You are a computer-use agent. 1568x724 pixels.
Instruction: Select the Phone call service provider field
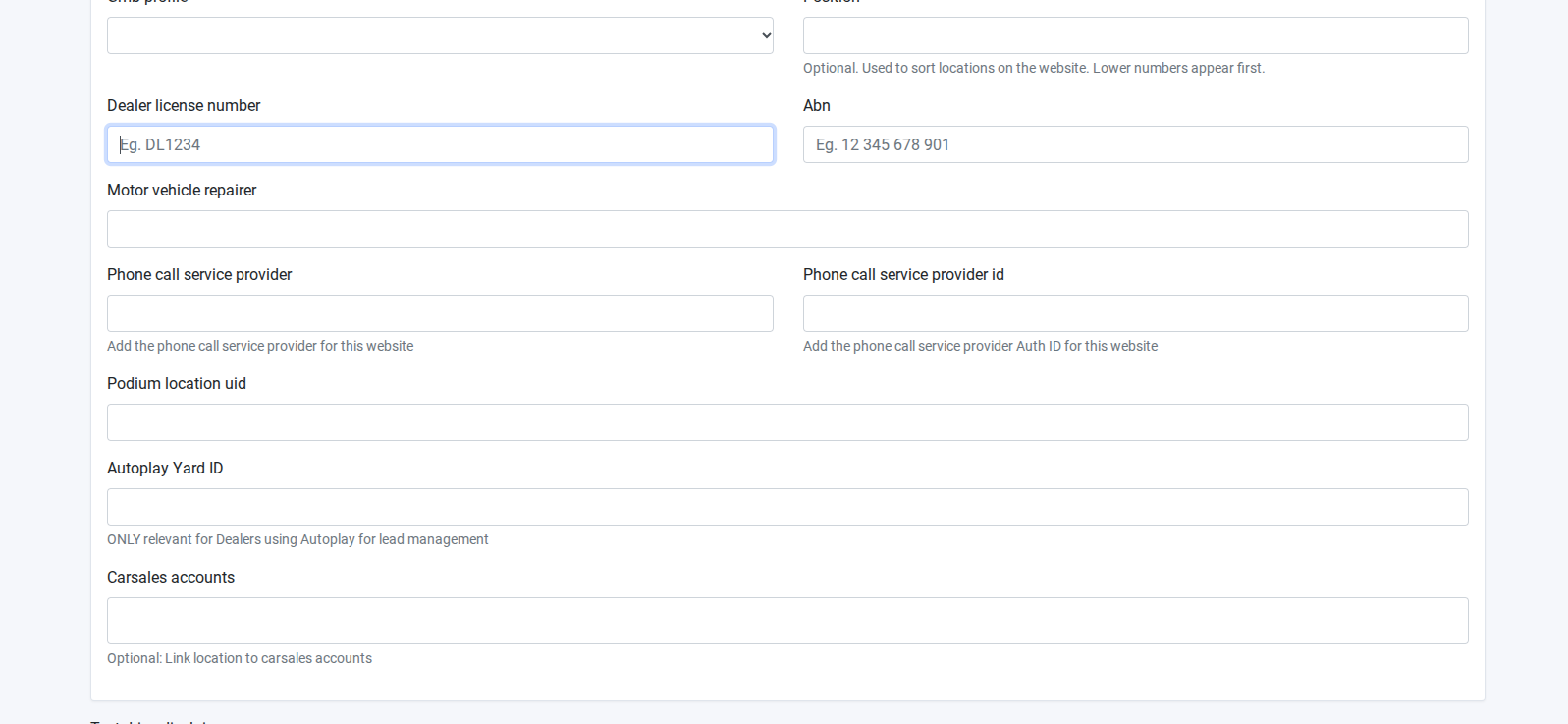(x=439, y=313)
